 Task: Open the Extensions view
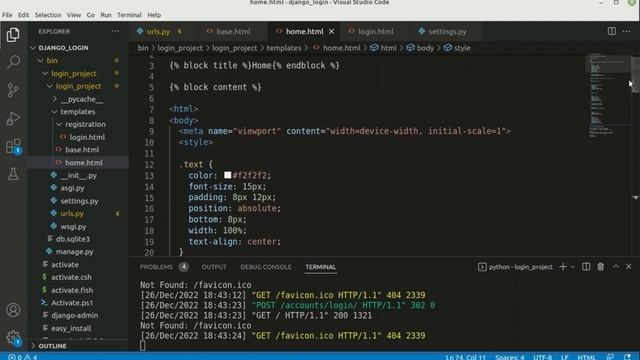(13, 146)
